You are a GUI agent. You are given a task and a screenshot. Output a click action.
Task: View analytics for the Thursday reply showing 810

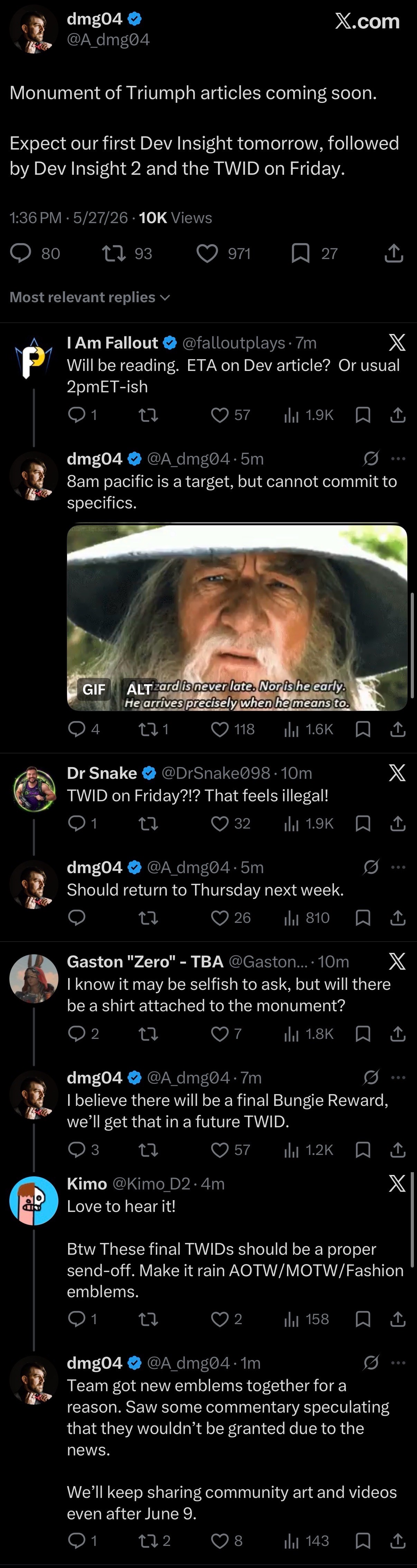point(307,918)
